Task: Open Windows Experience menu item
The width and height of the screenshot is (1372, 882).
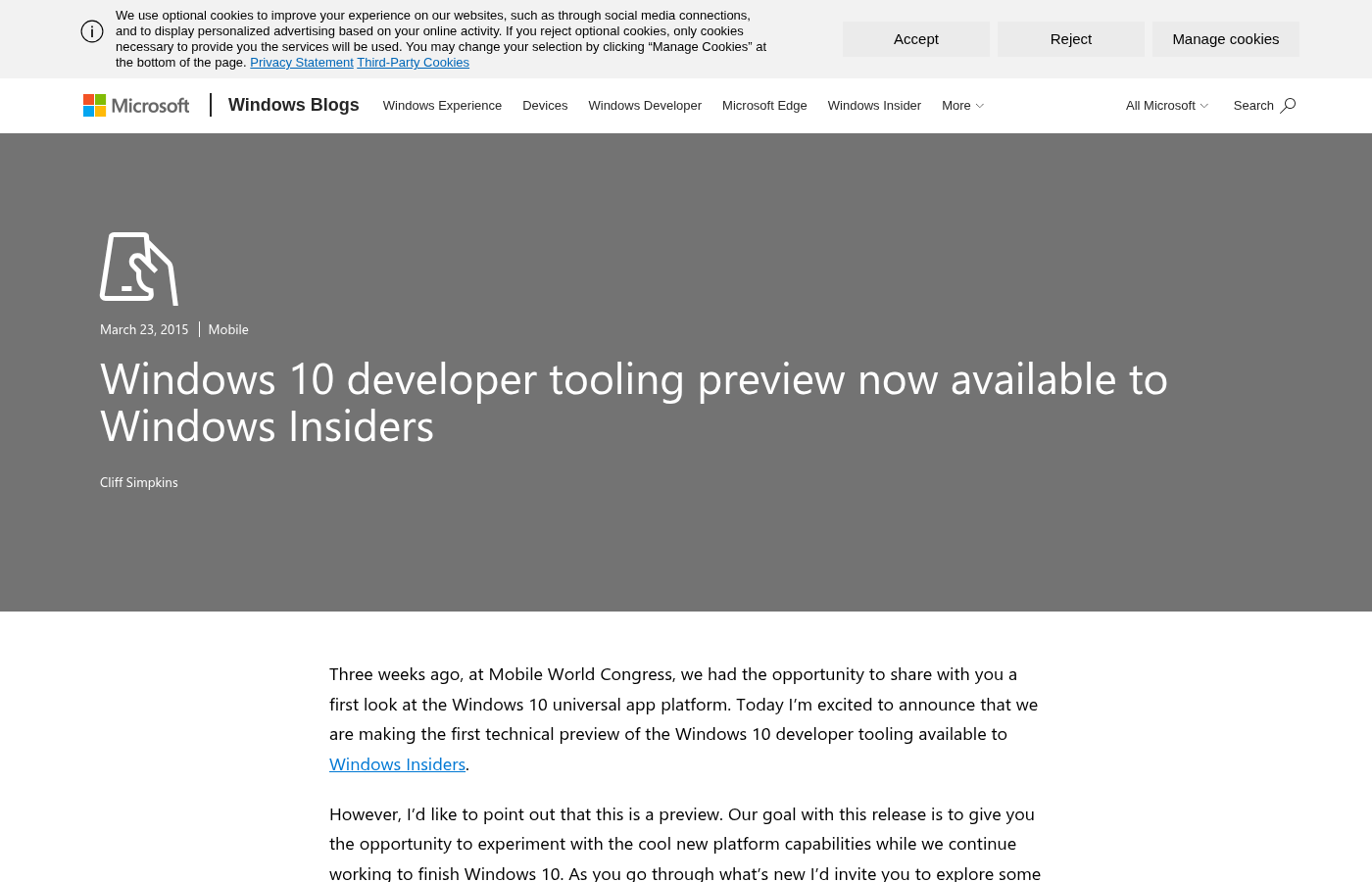Action: pos(442,106)
